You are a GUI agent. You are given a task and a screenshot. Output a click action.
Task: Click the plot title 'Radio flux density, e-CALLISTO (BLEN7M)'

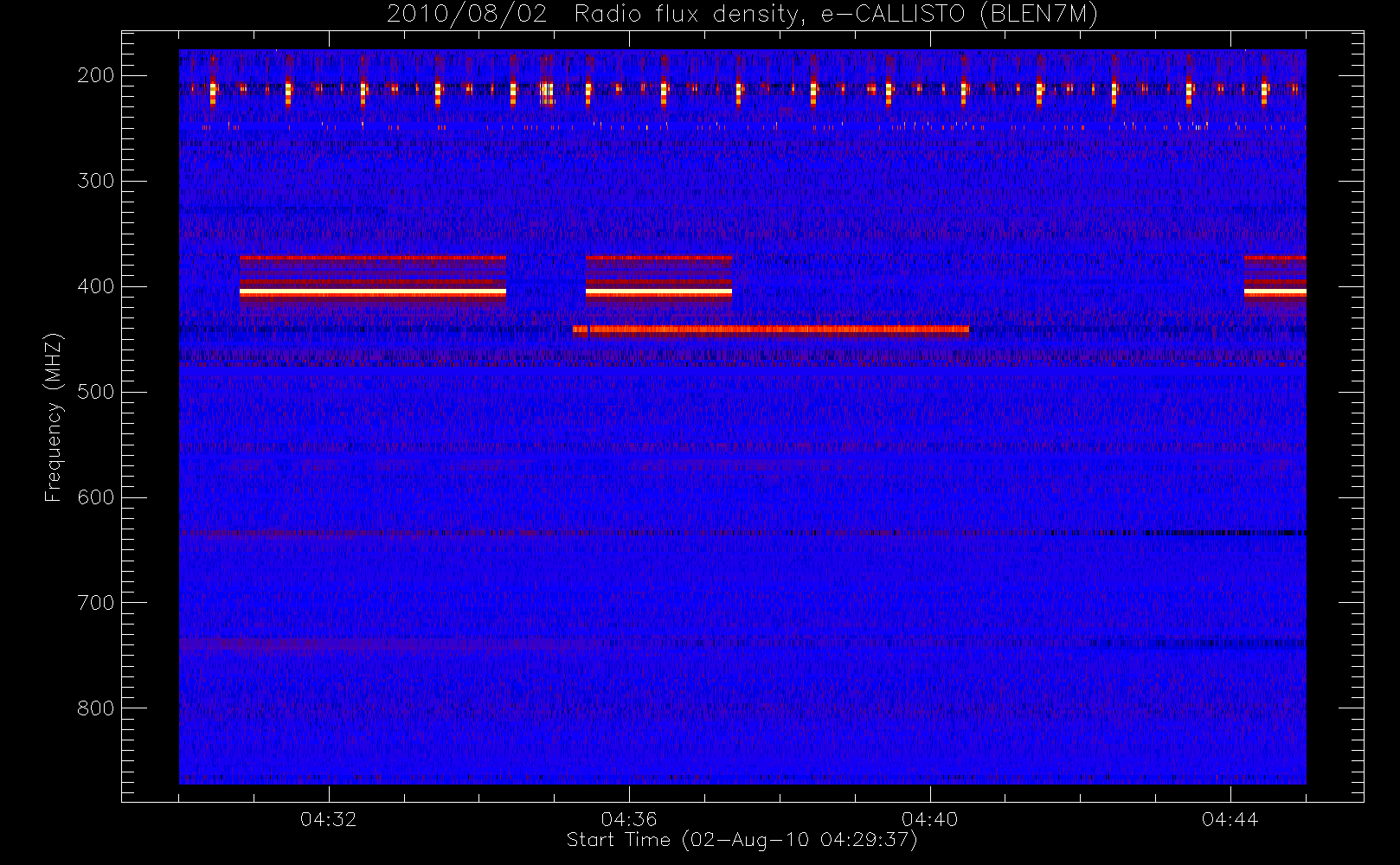(x=836, y=15)
